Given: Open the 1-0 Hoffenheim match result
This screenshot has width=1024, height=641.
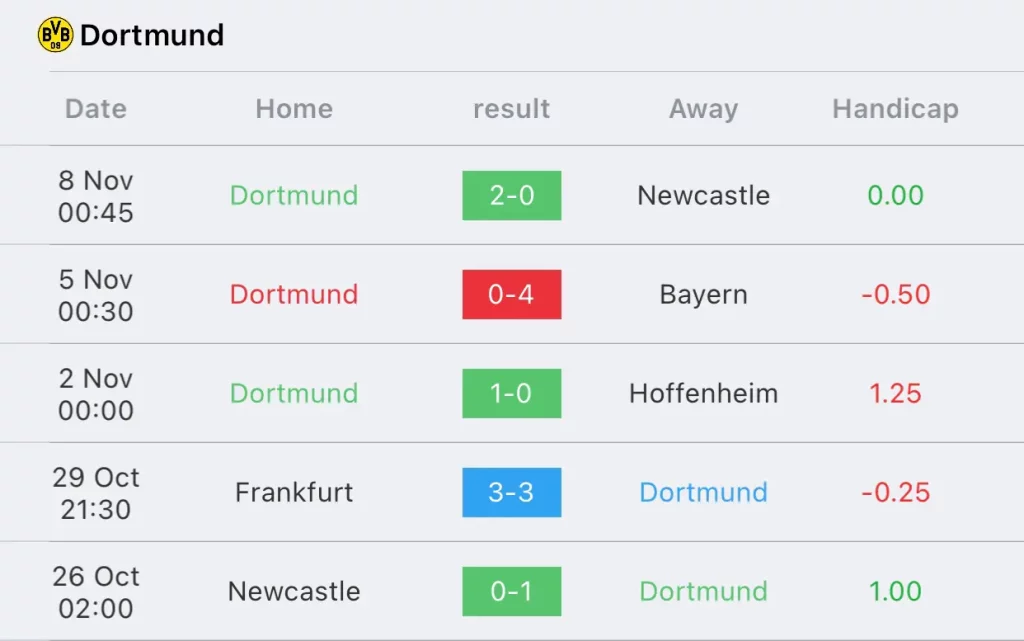Looking at the screenshot, I should pyautogui.click(x=511, y=394).
